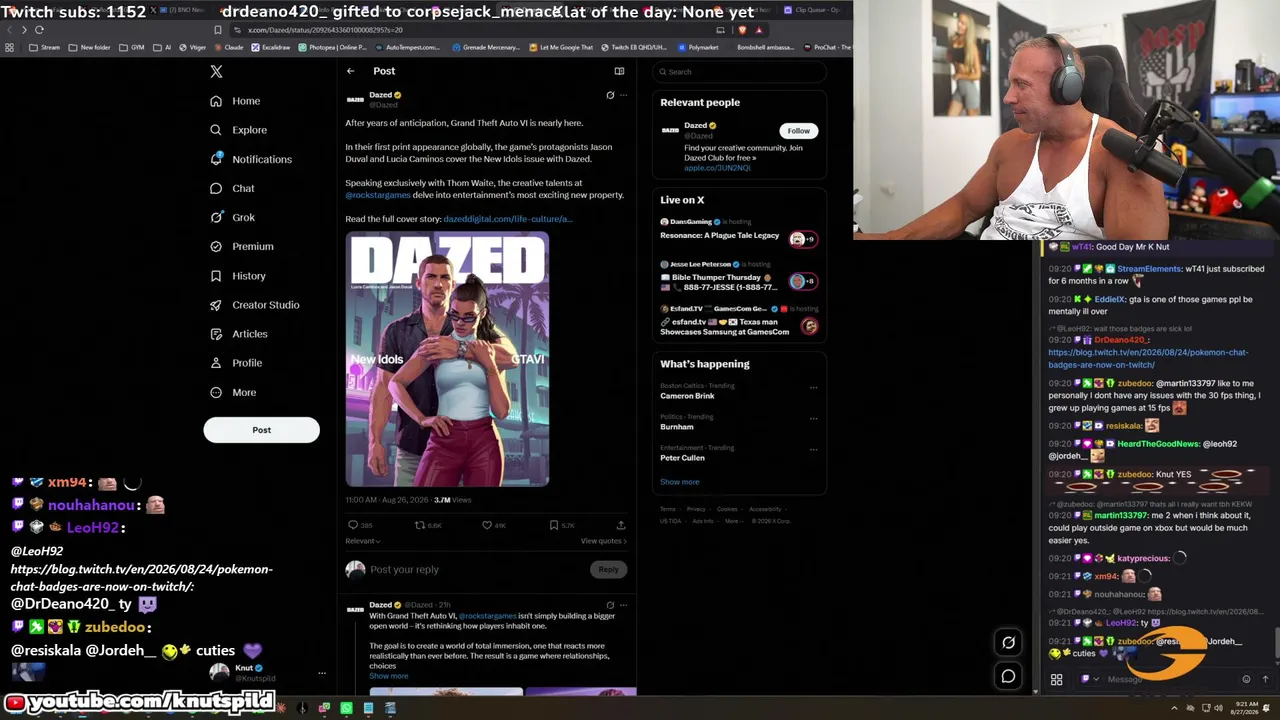Screen dimensions: 1280x720
Task: Expand the More menu in the sidebar
Action: click(x=233, y=392)
